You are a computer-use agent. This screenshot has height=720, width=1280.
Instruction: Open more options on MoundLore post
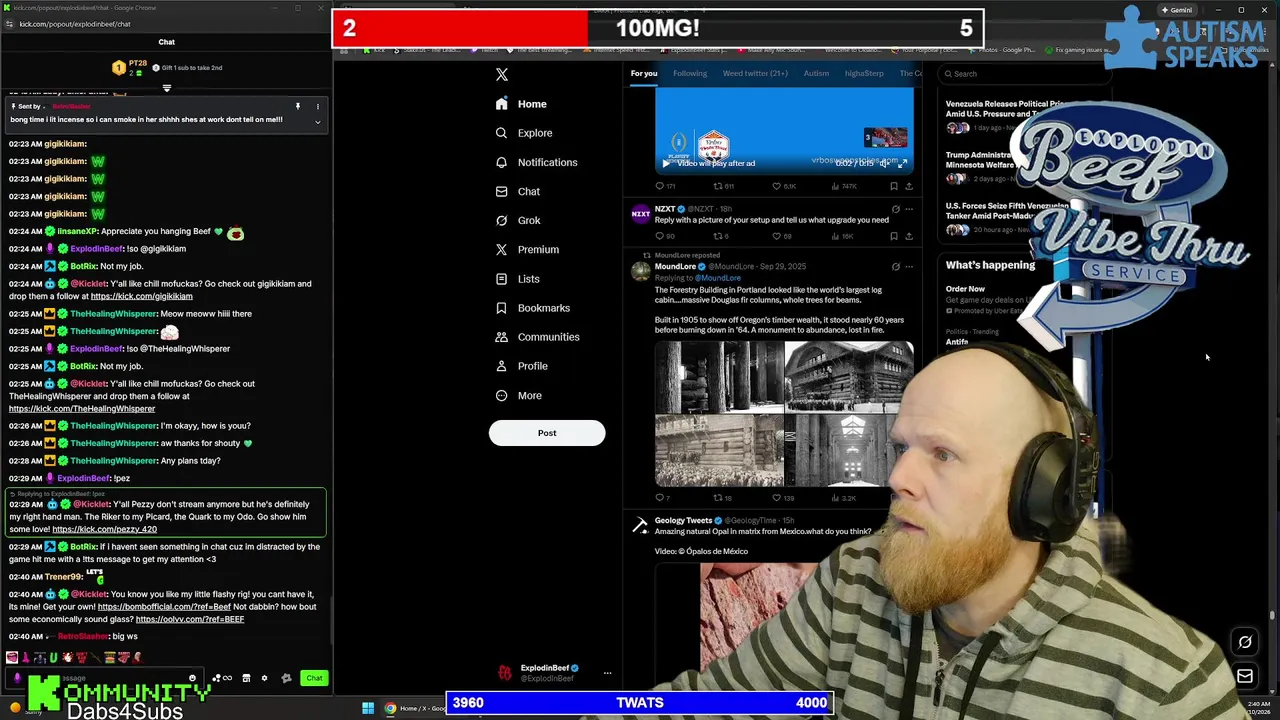[909, 267]
